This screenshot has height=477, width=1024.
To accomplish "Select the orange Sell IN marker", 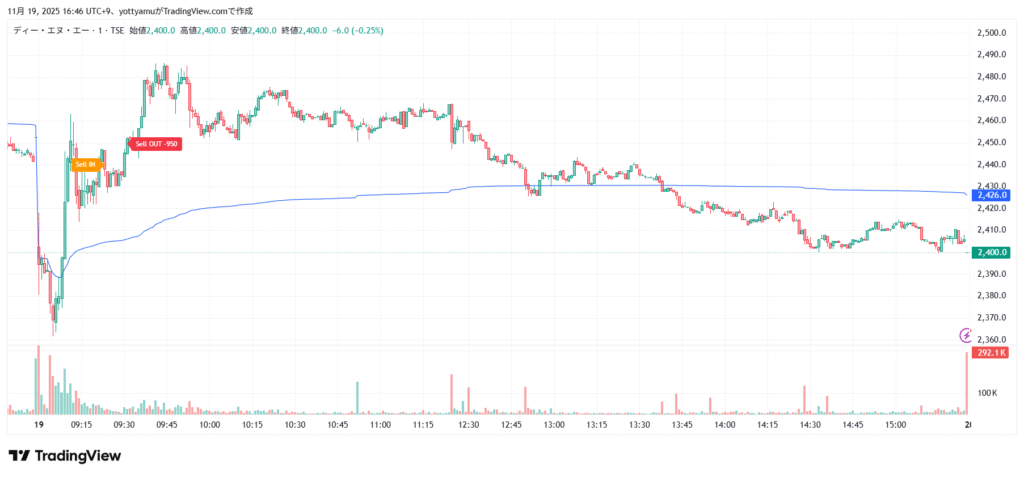I will (x=85, y=164).
